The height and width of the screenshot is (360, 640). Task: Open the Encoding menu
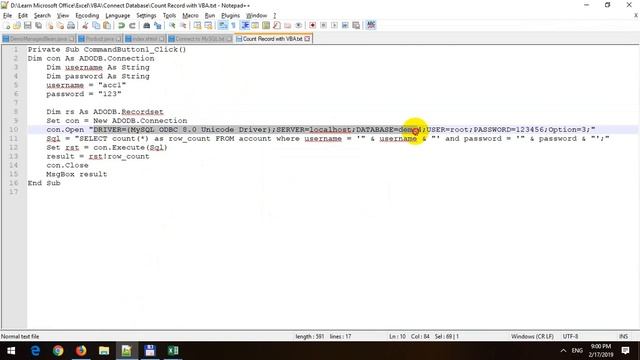(x=87, y=16)
